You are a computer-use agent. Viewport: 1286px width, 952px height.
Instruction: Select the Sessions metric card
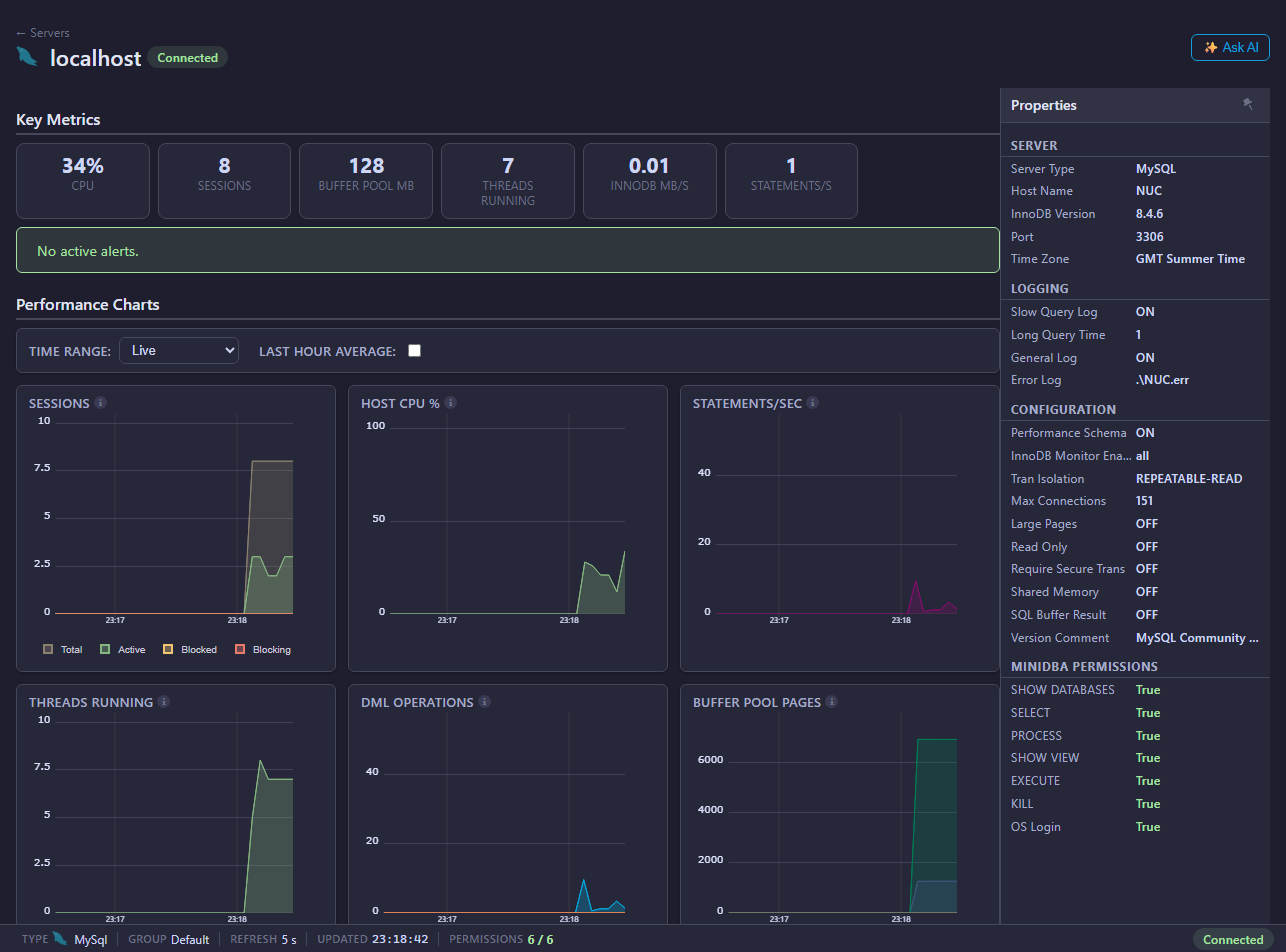pyautogui.click(x=224, y=181)
